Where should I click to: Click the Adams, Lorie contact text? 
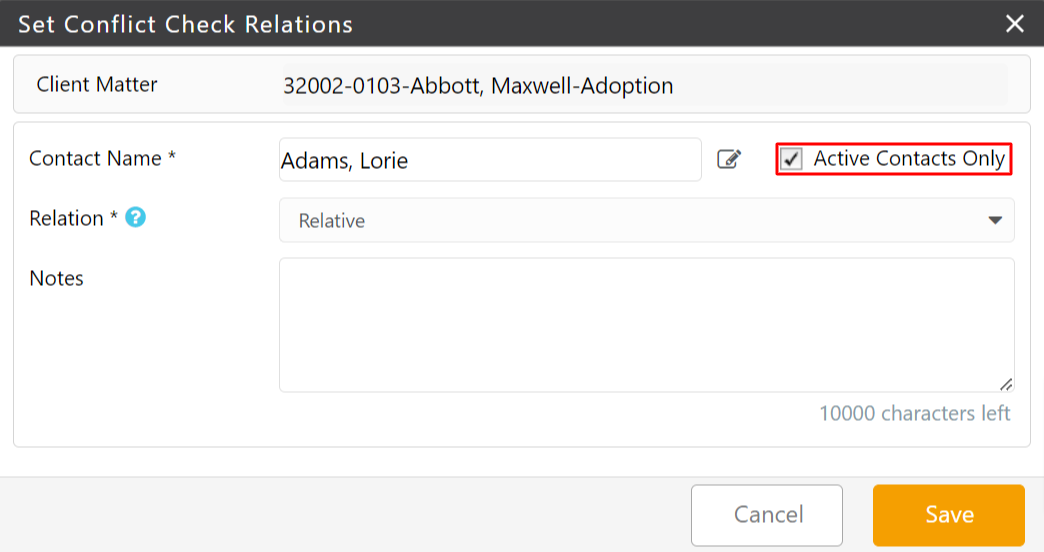(344, 161)
